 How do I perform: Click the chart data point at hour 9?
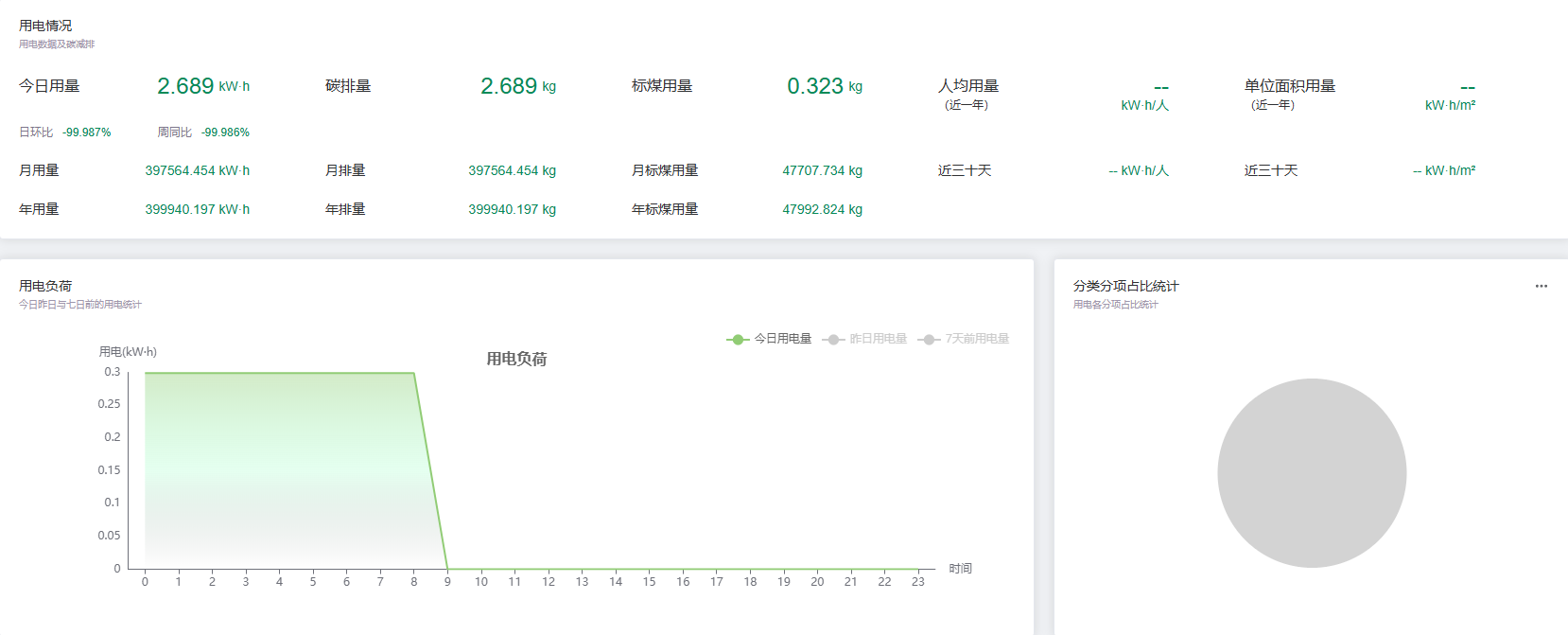coord(447,569)
